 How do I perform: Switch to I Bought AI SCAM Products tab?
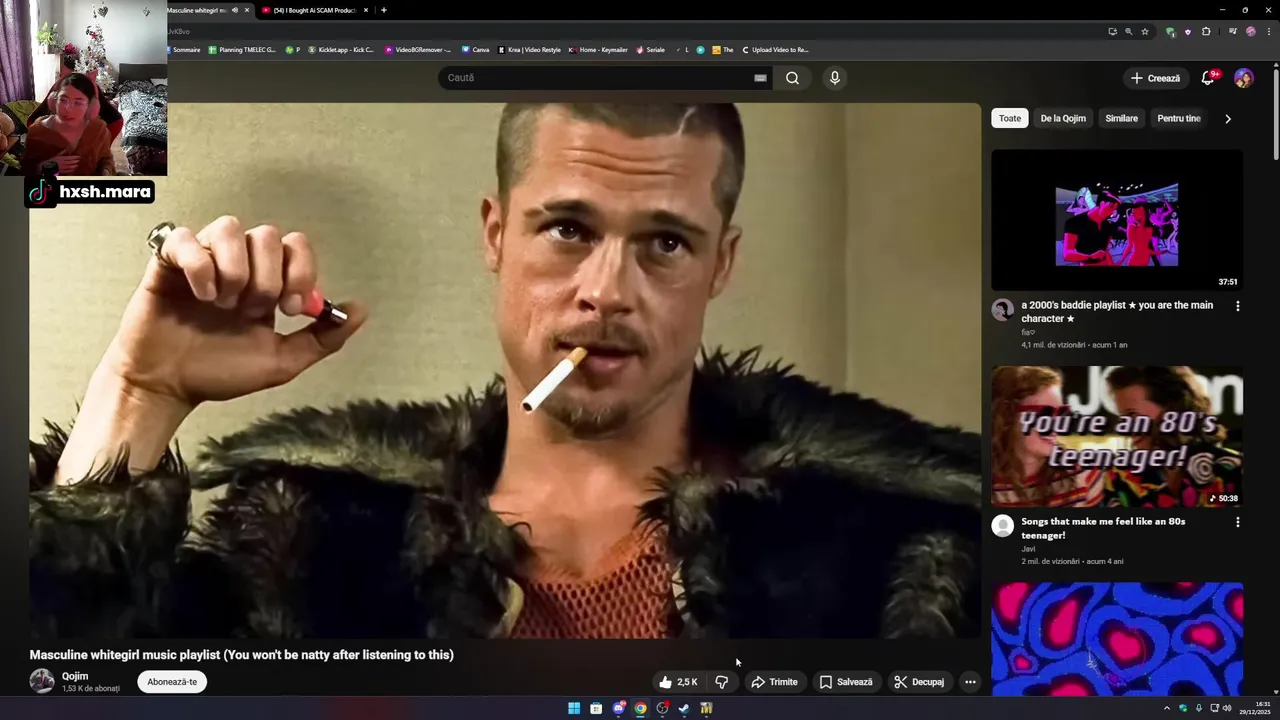314,10
